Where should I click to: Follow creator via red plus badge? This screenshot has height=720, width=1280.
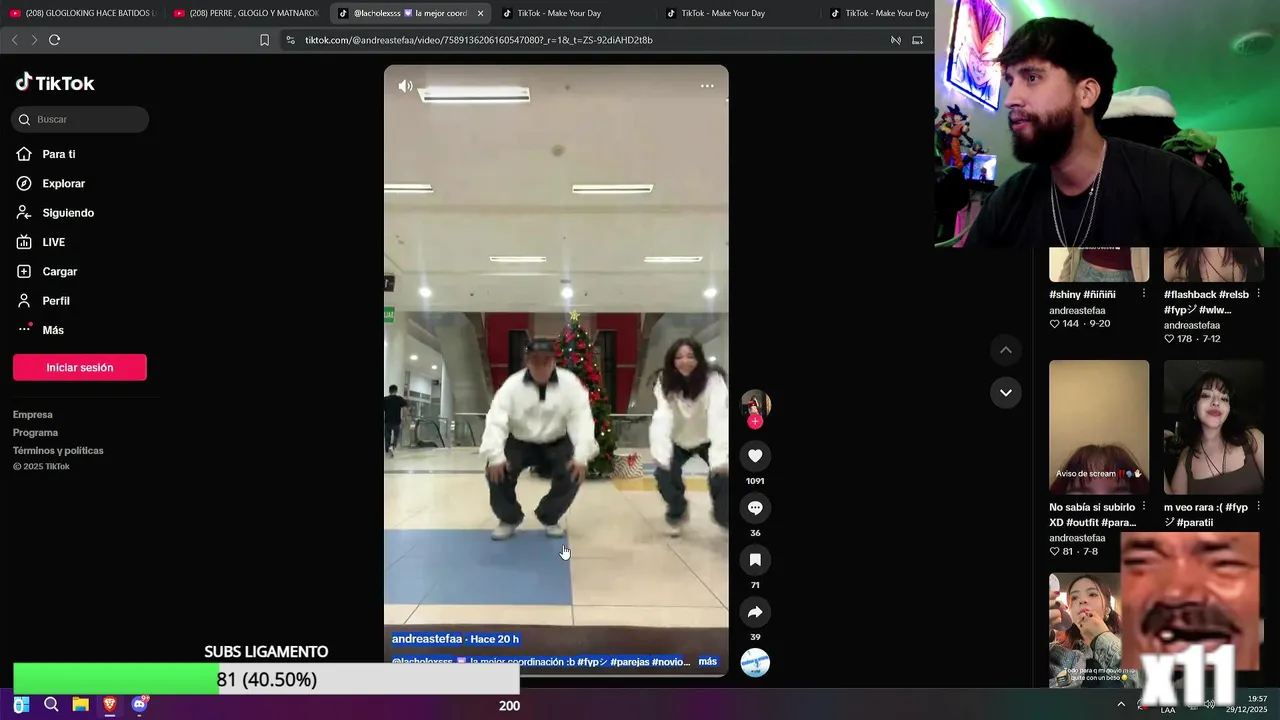[755, 422]
